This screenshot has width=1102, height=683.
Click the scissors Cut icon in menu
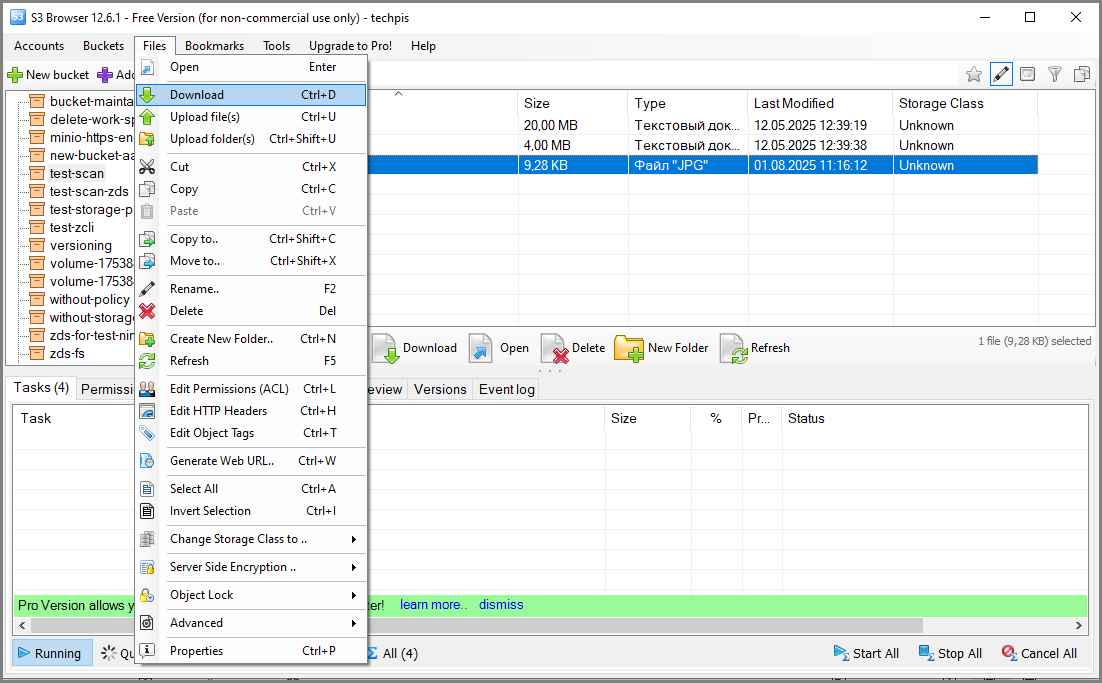[147, 167]
